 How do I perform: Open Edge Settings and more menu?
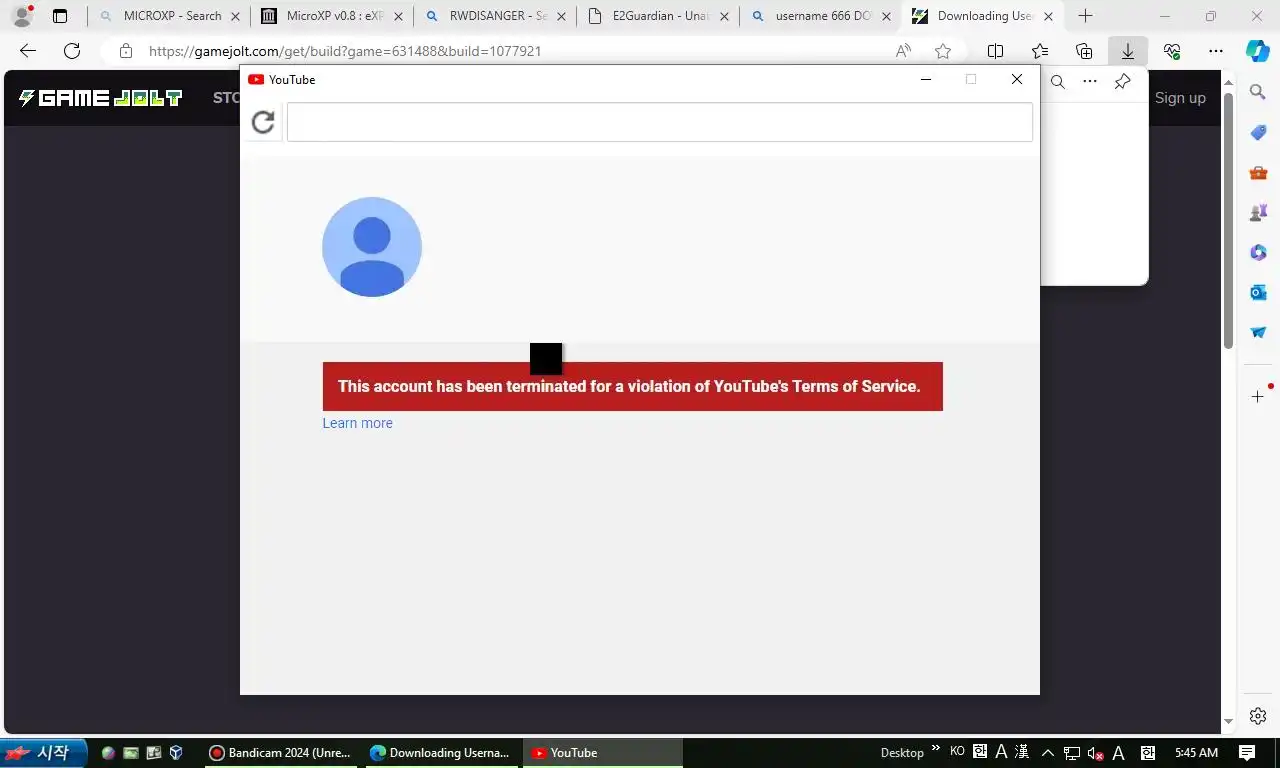pyautogui.click(x=1216, y=51)
